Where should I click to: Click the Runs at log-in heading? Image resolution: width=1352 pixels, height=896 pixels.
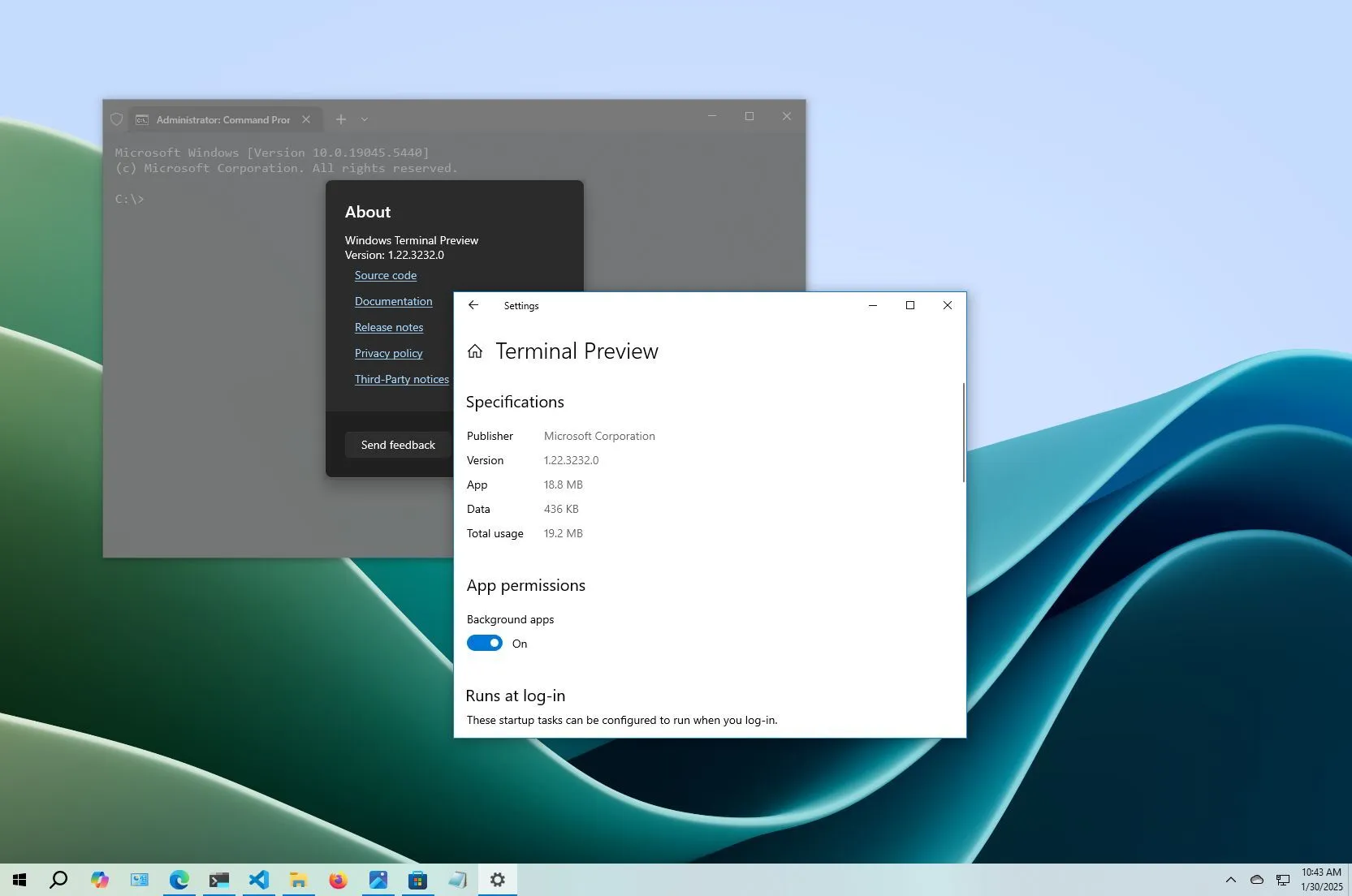pos(516,696)
